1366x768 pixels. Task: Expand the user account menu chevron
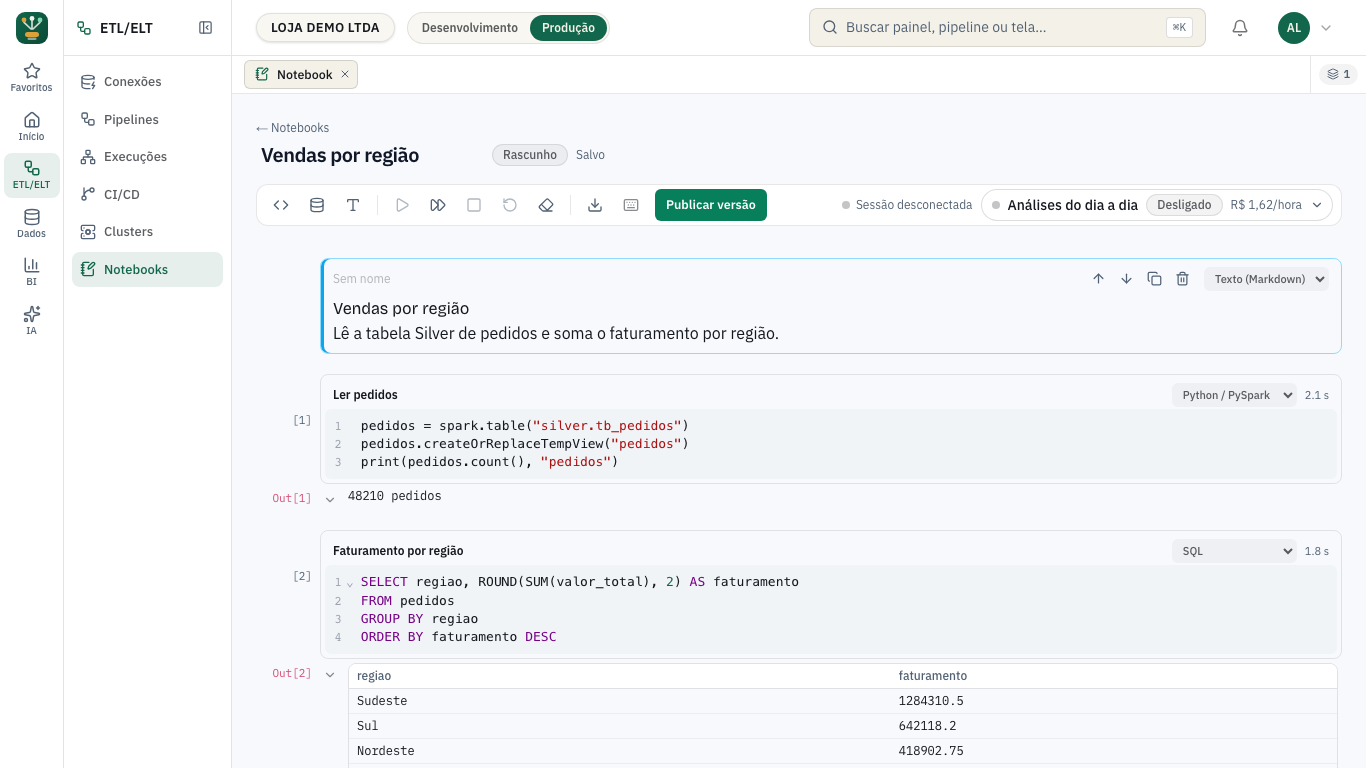point(1326,28)
